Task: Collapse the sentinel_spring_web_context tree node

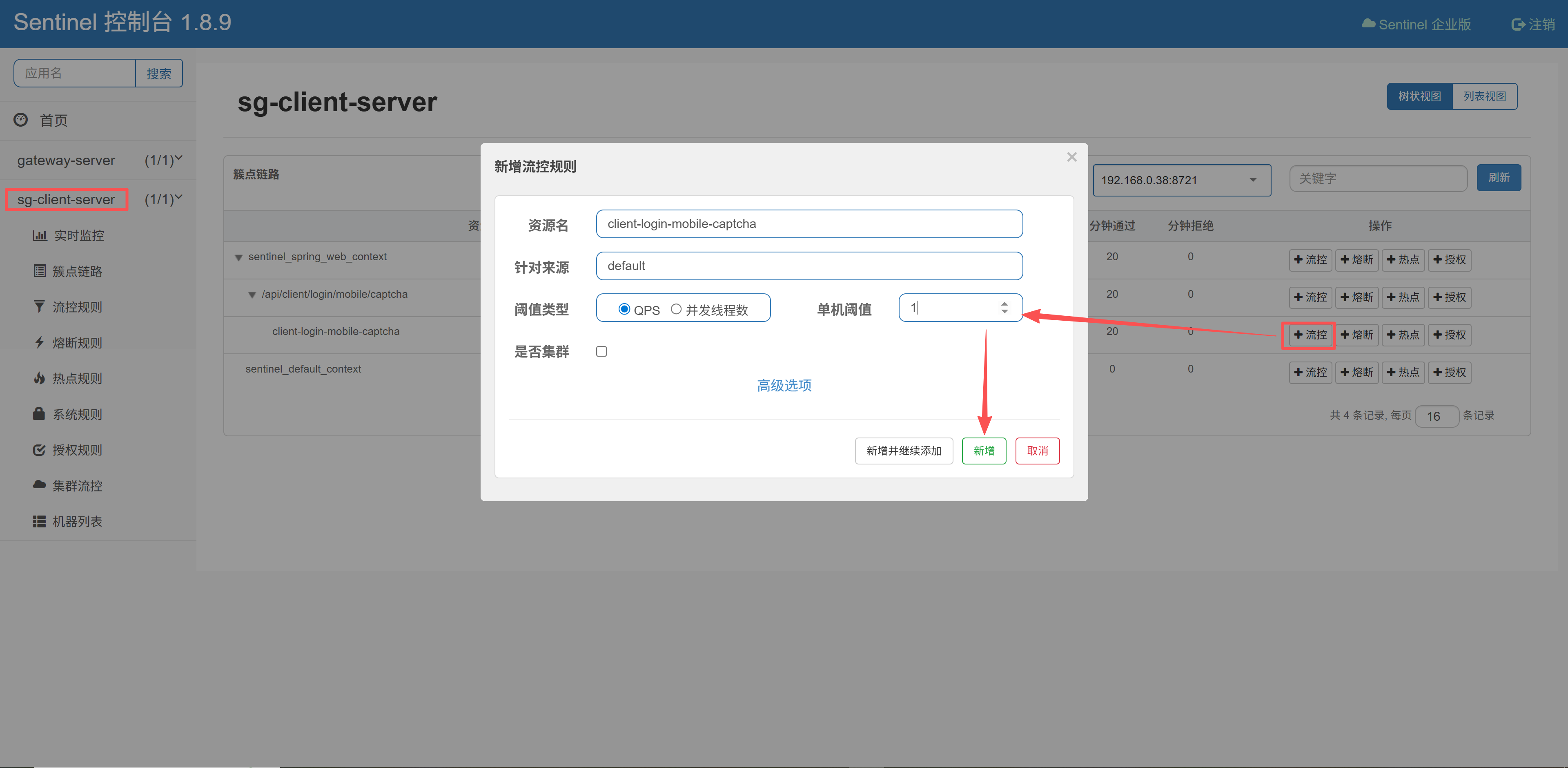Action: pyautogui.click(x=238, y=258)
